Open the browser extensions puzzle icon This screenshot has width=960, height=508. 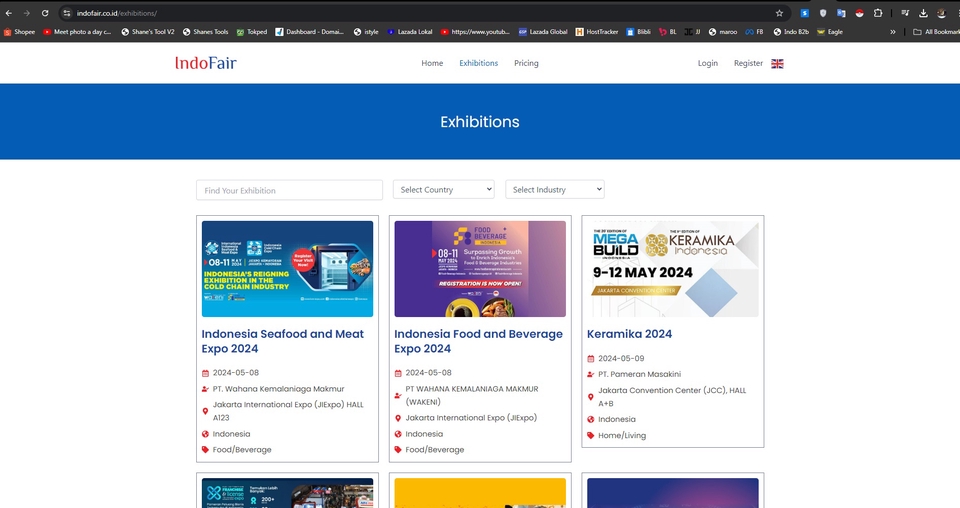tap(877, 13)
